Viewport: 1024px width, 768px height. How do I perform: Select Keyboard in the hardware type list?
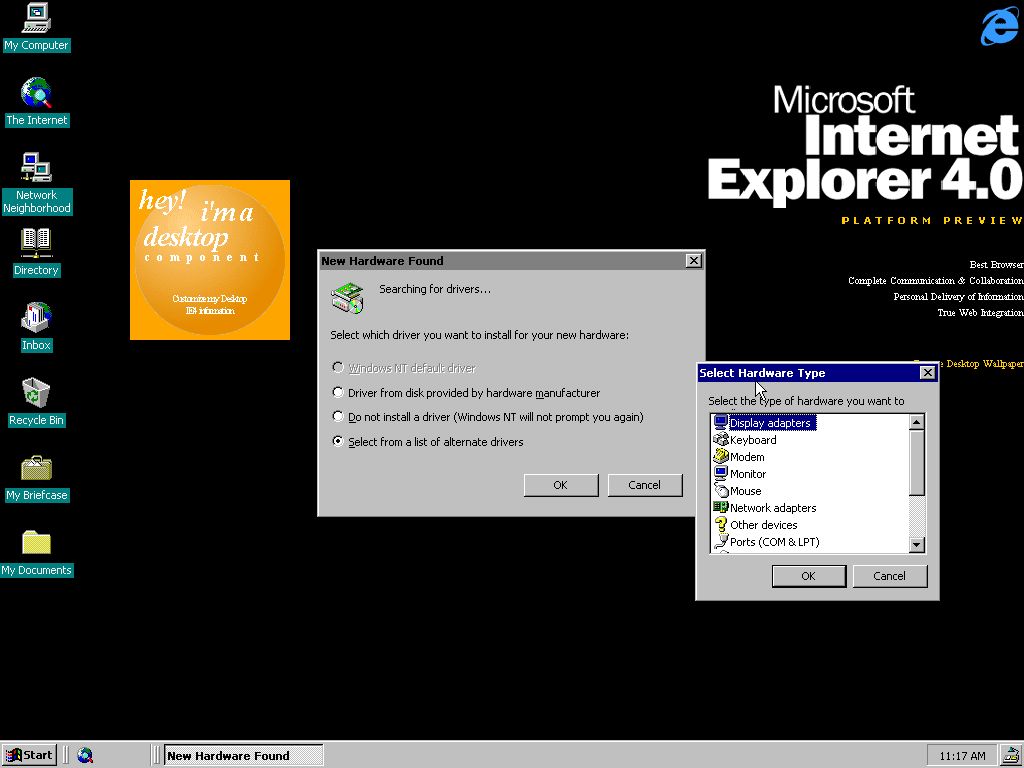click(751, 439)
